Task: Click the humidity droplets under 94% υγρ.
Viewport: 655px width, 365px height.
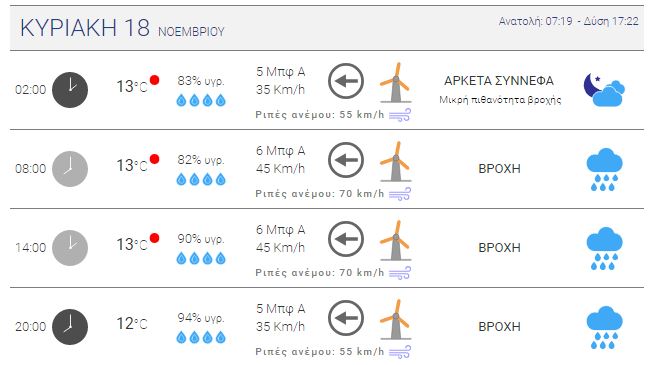Action: pos(201,337)
